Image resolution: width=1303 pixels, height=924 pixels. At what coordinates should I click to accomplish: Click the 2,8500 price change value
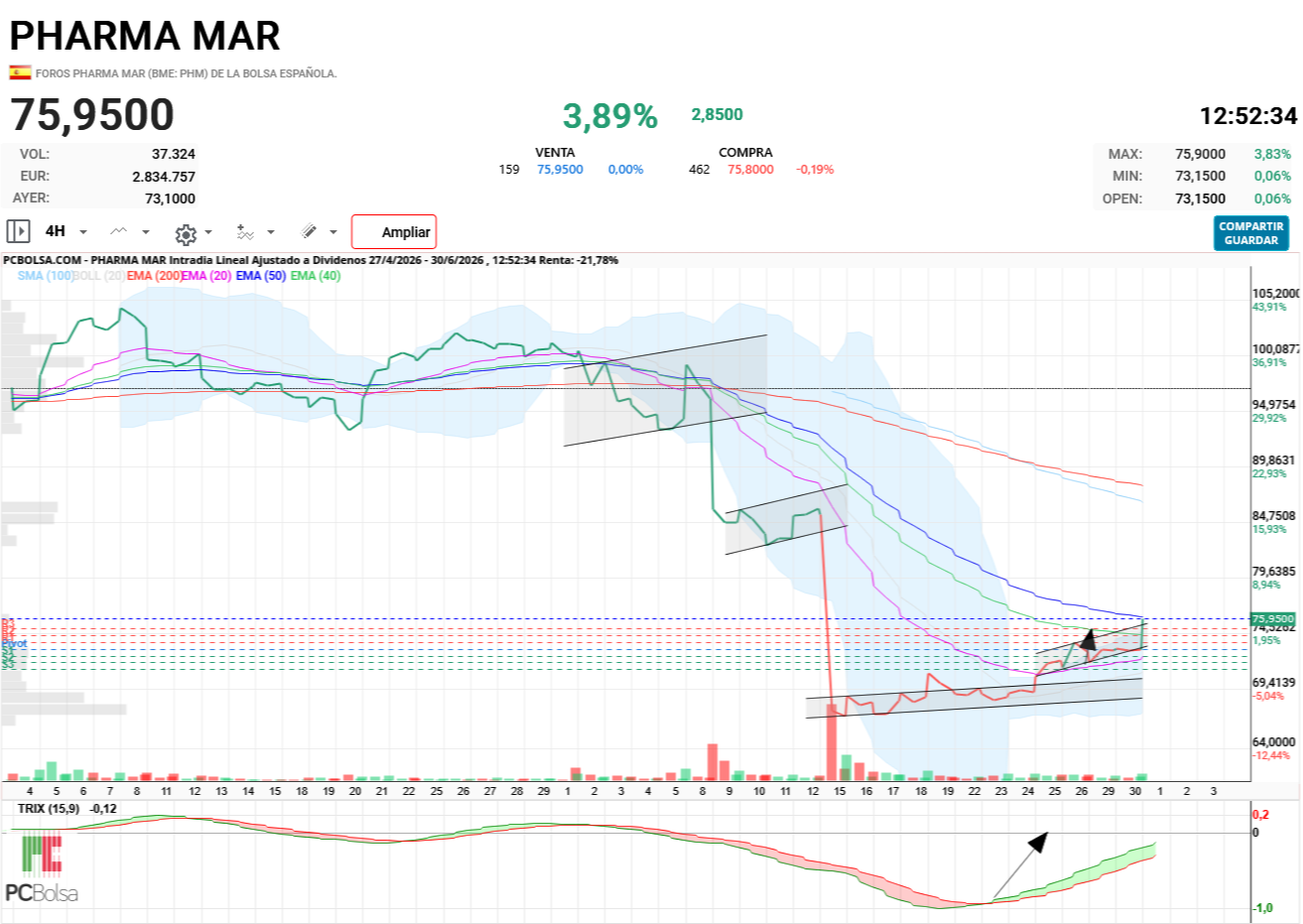point(717,114)
